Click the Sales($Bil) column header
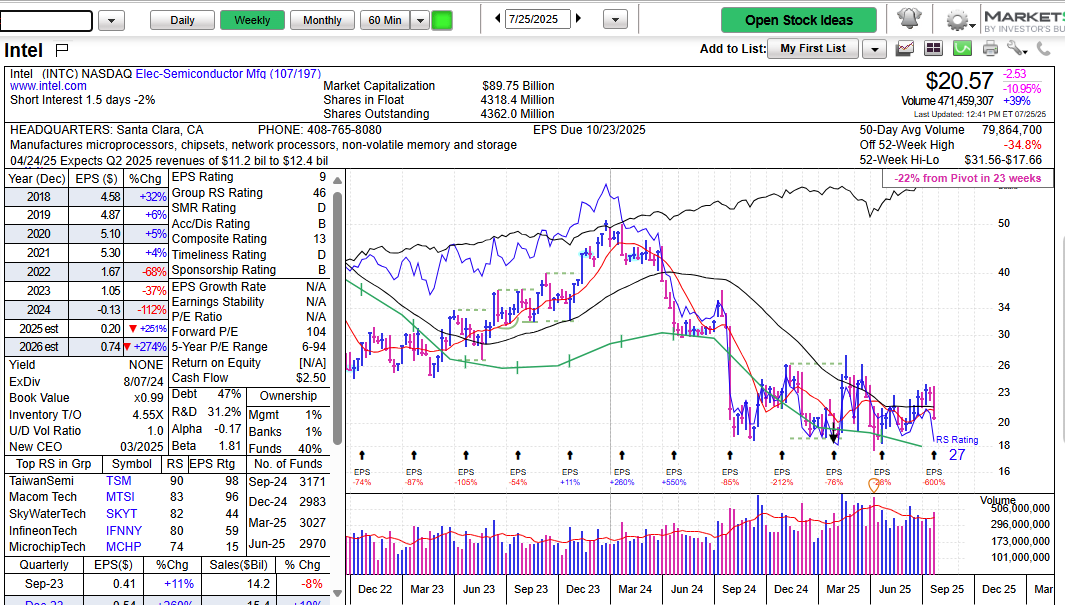The height and width of the screenshot is (605, 1065). (238, 565)
